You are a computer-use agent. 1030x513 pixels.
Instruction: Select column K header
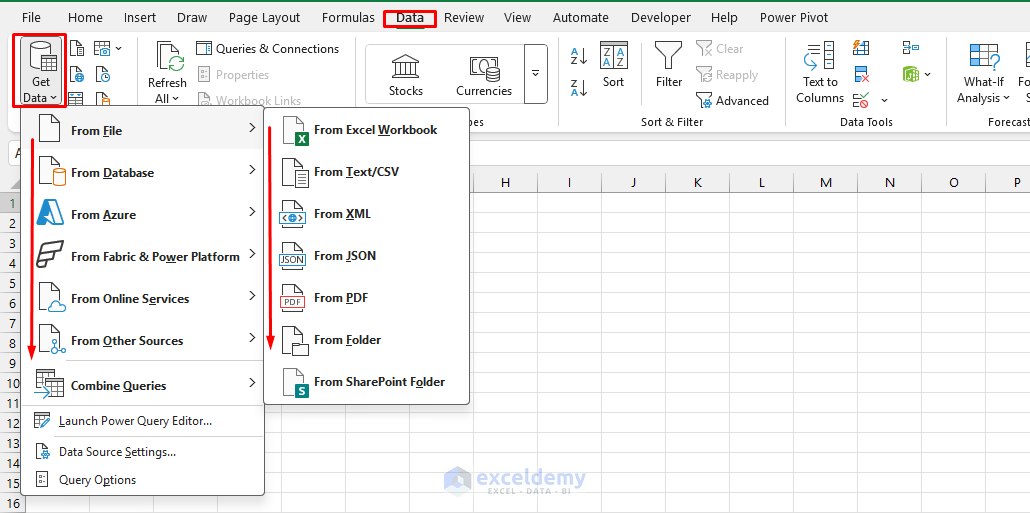click(698, 183)
